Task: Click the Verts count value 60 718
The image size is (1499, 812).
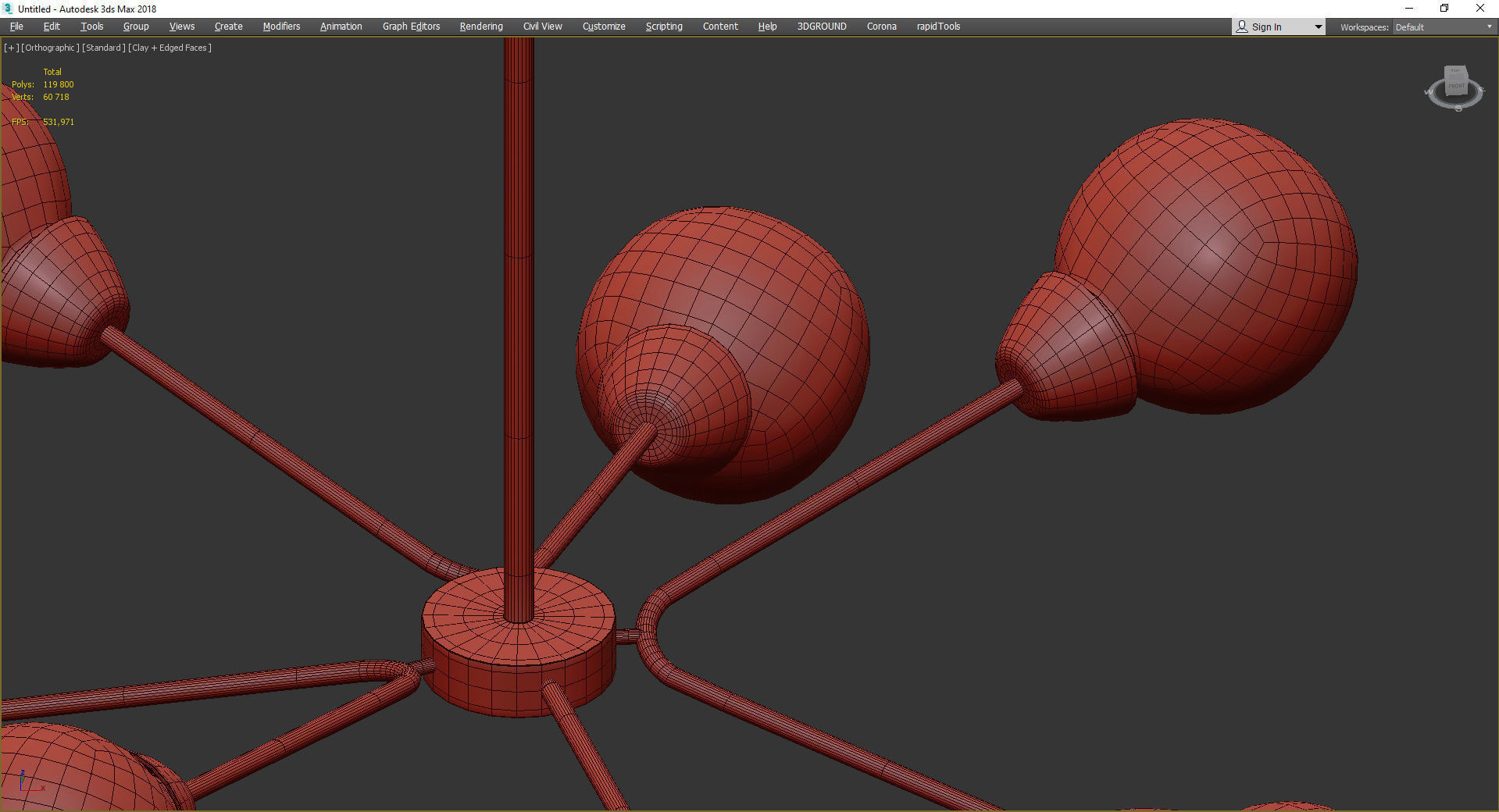Action: 56,97
